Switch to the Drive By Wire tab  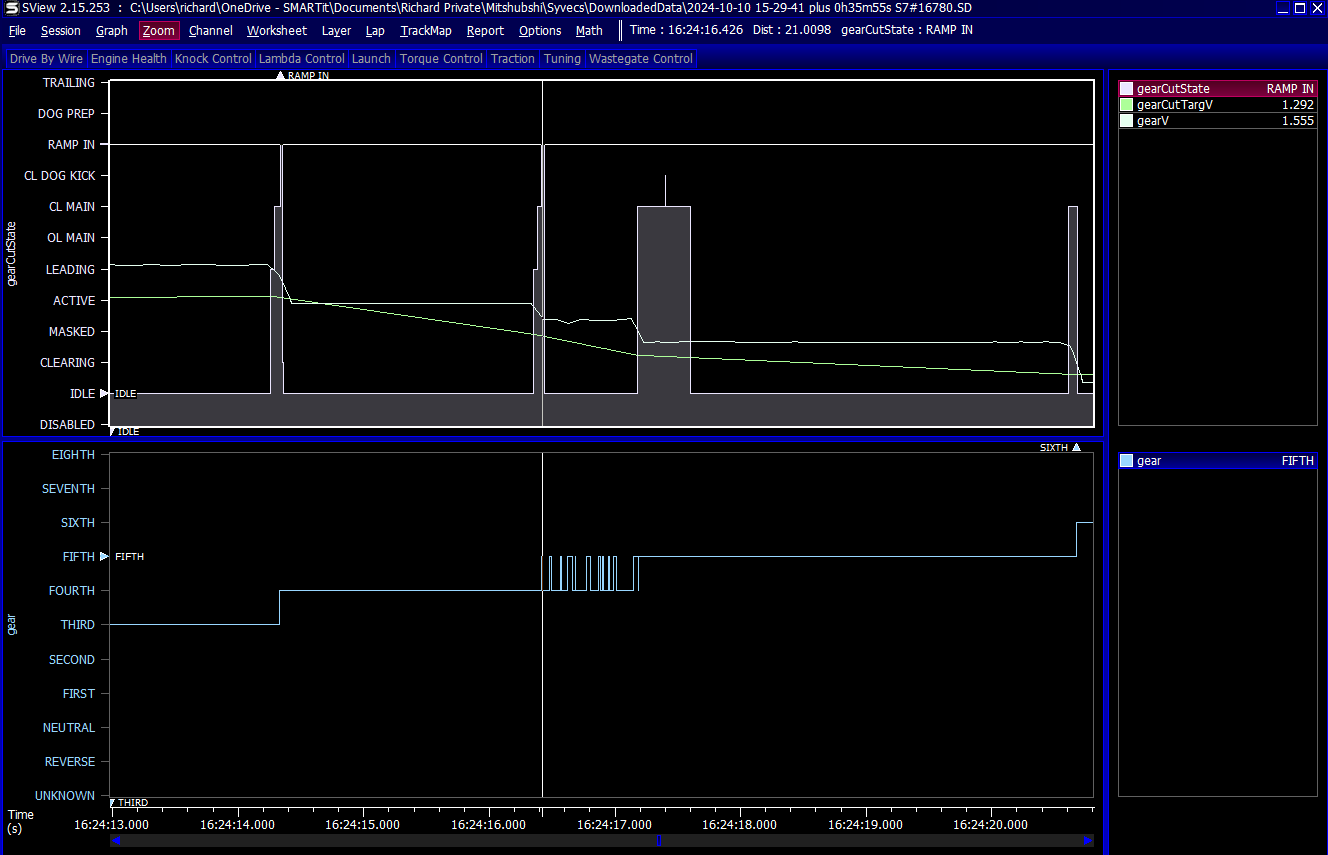46,59
